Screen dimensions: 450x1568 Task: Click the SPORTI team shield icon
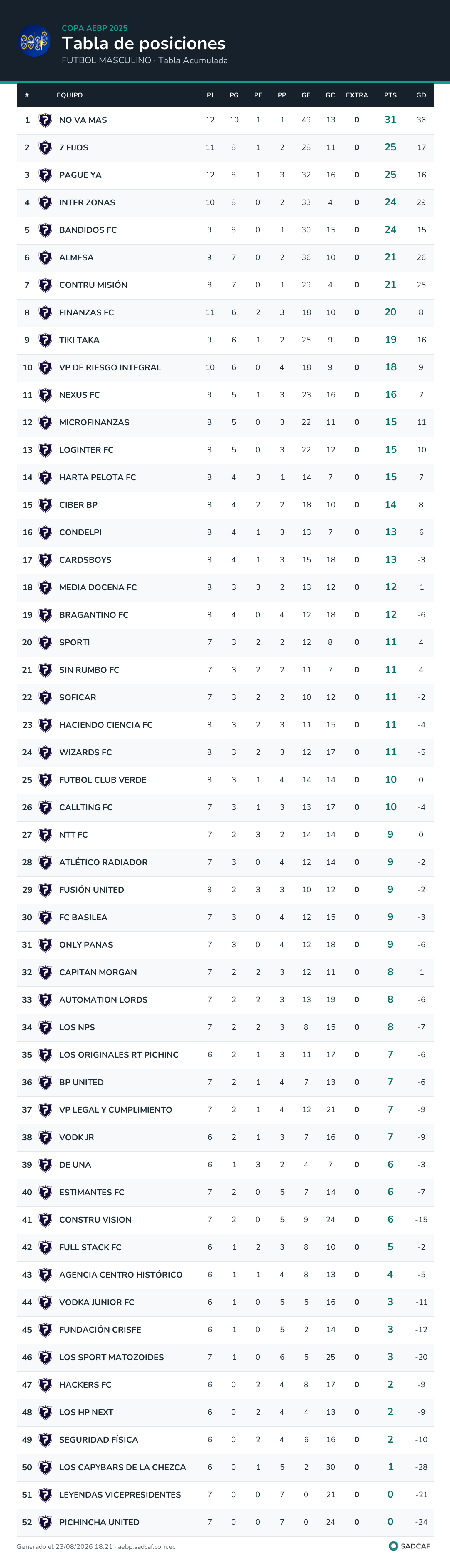point(45,642)
